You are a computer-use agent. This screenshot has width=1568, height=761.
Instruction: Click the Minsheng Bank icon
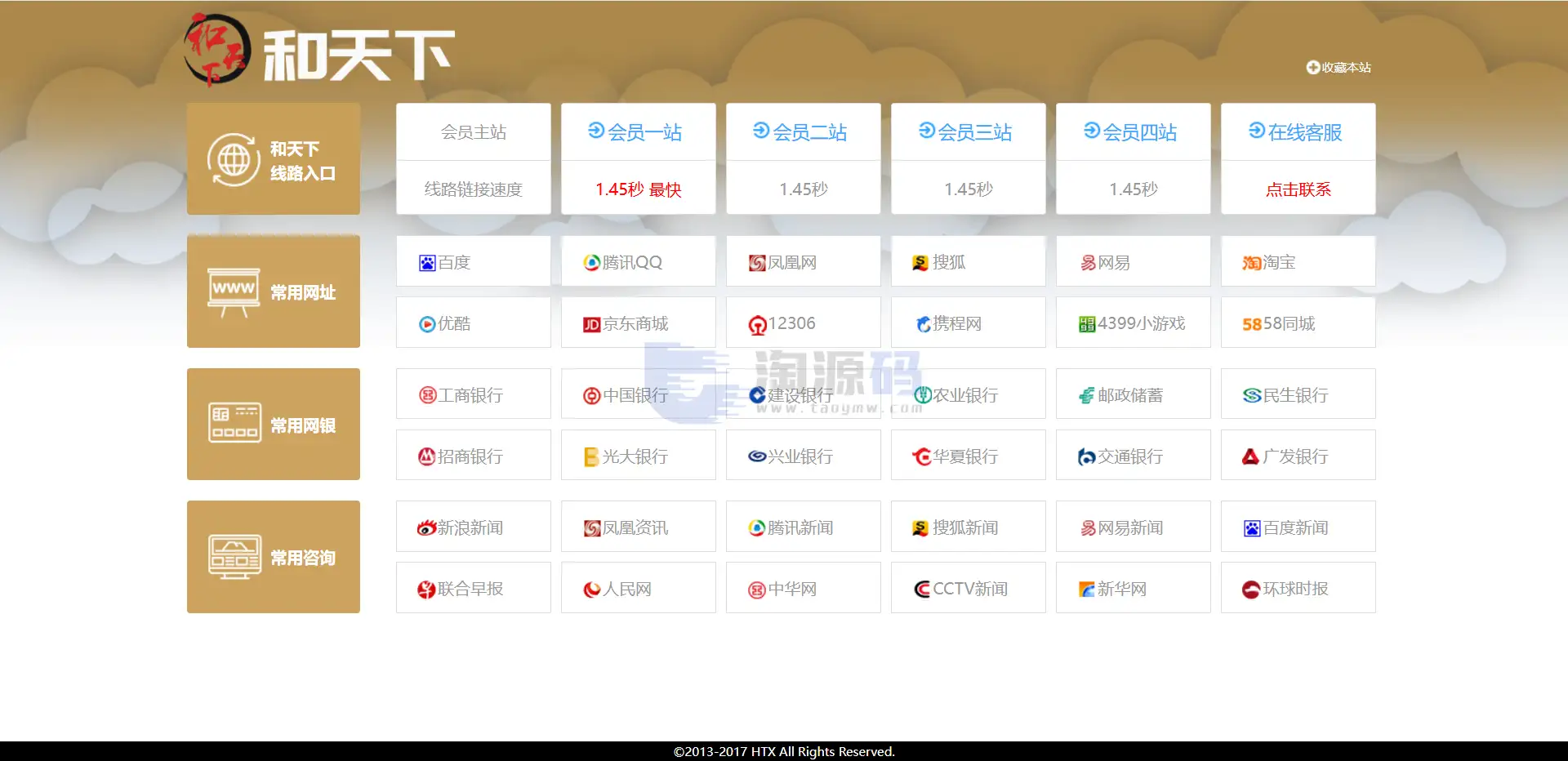point(1252,395)
